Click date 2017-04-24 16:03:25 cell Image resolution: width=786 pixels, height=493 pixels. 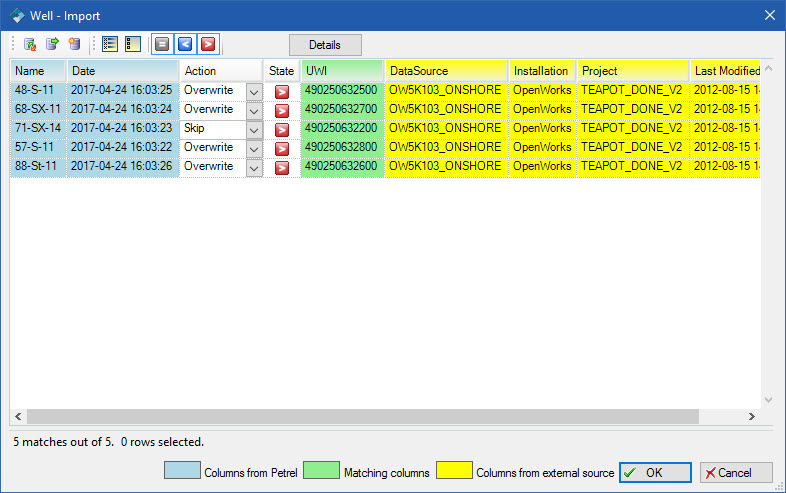(x=121, y=90)
